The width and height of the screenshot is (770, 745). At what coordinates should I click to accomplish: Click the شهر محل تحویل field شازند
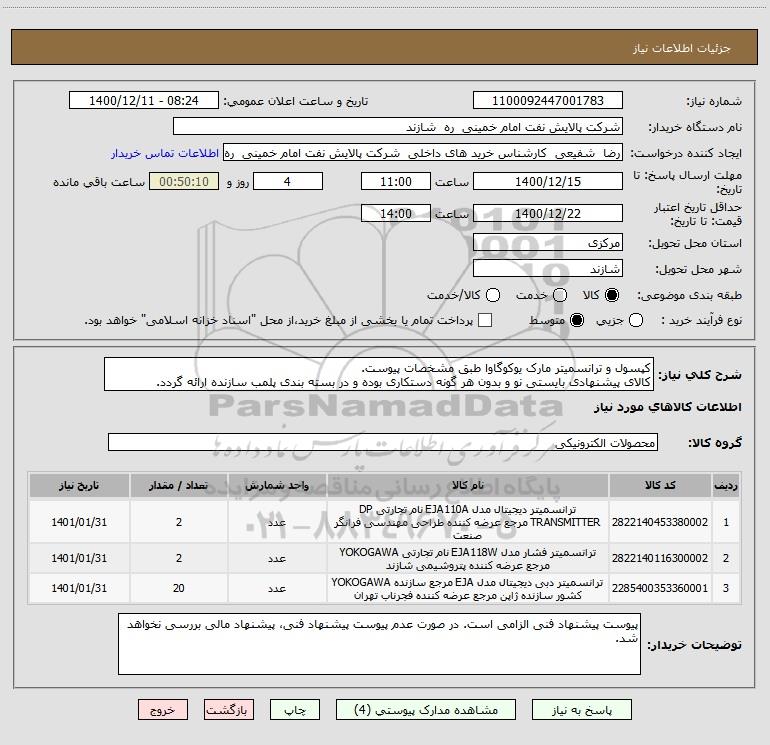pos(547,268)
